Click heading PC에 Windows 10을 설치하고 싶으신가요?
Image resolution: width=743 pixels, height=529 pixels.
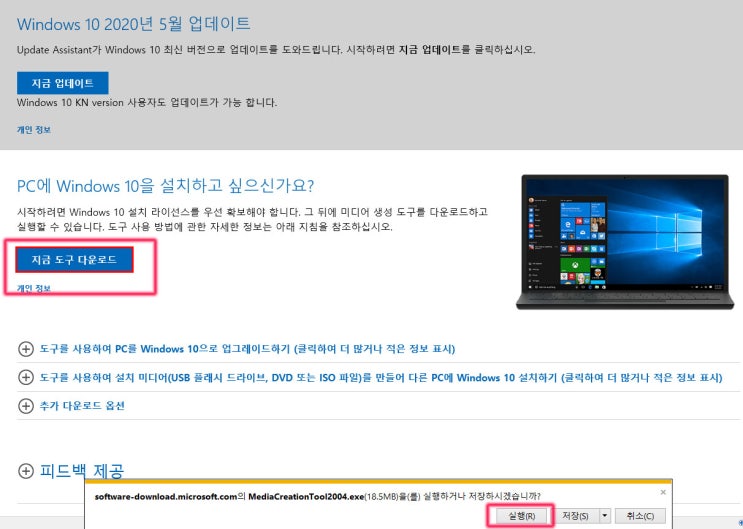(165, 186)
